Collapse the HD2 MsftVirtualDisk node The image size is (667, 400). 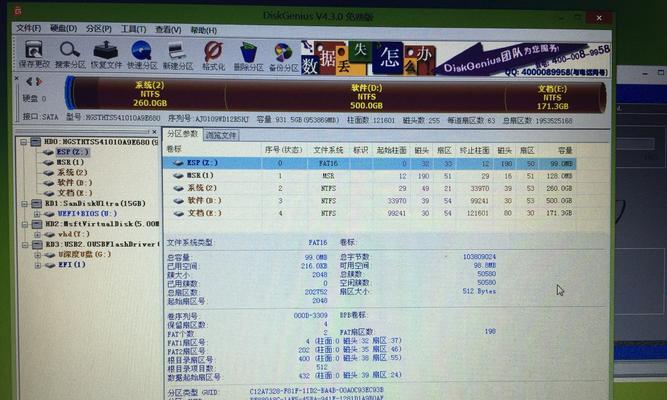tap(24, 224)
